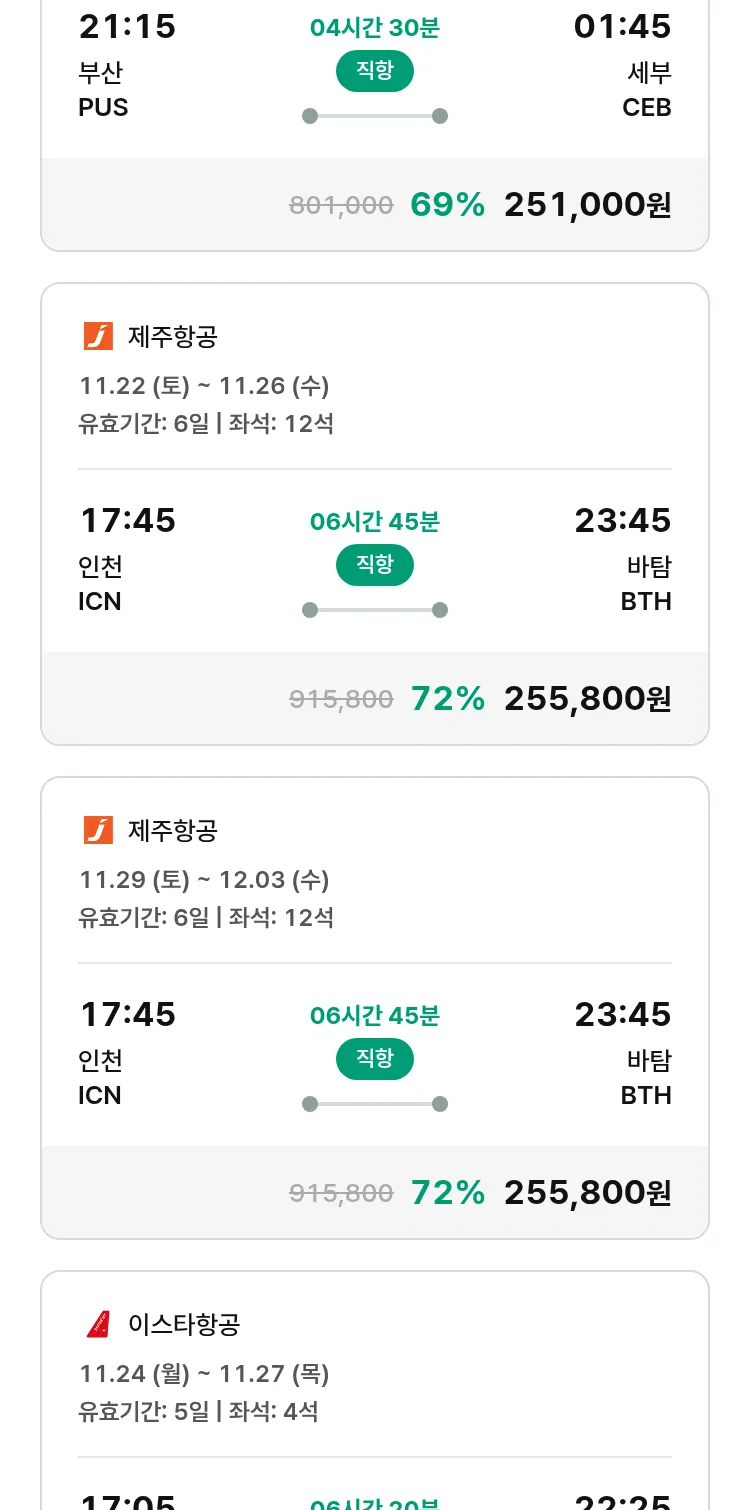Tap the 직항 badge on the 11.22 Jeju Air flight
This screenshot has width=750, height=1510.
[374, 564]
